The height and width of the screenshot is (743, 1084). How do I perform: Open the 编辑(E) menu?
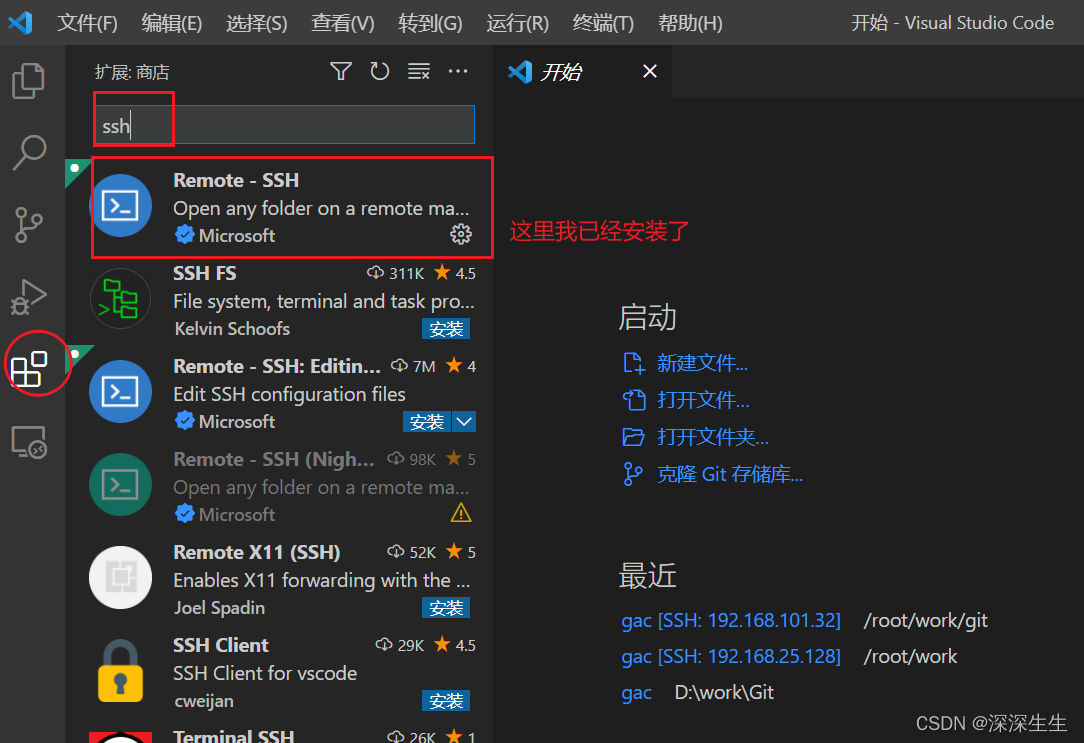(171, 23)
